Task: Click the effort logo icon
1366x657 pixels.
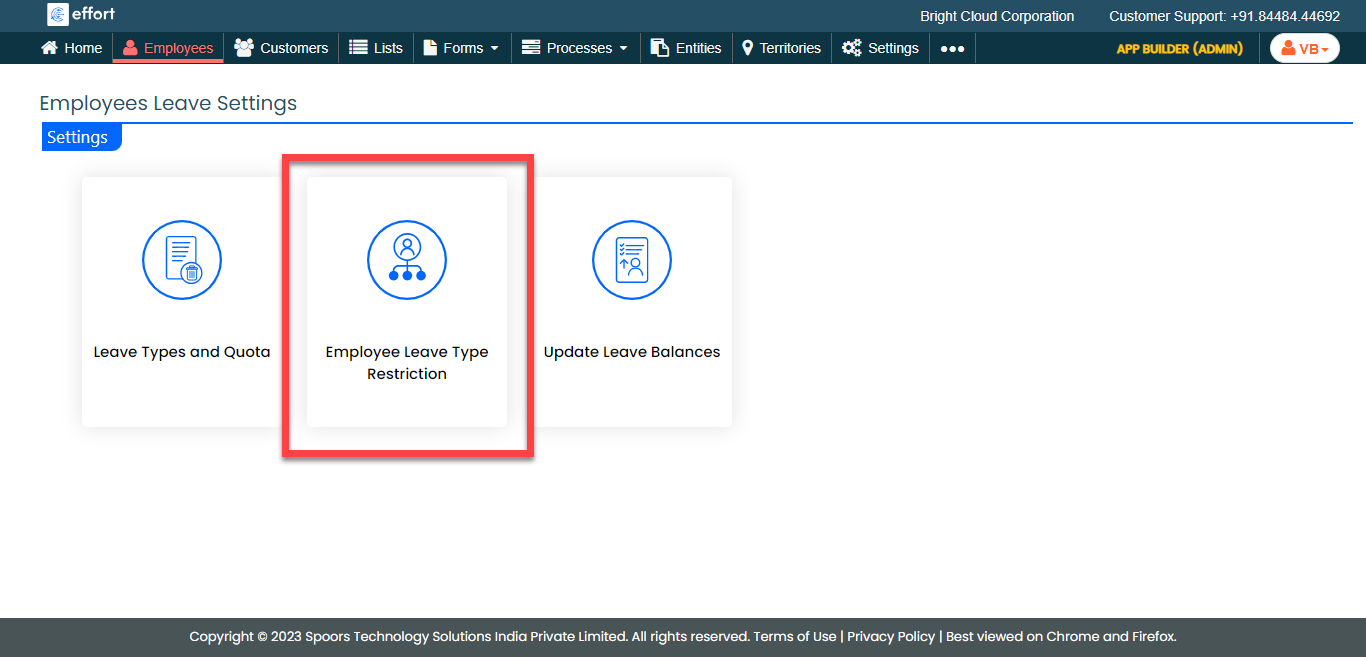Action: pyautogui.click(x=58, y=14)
